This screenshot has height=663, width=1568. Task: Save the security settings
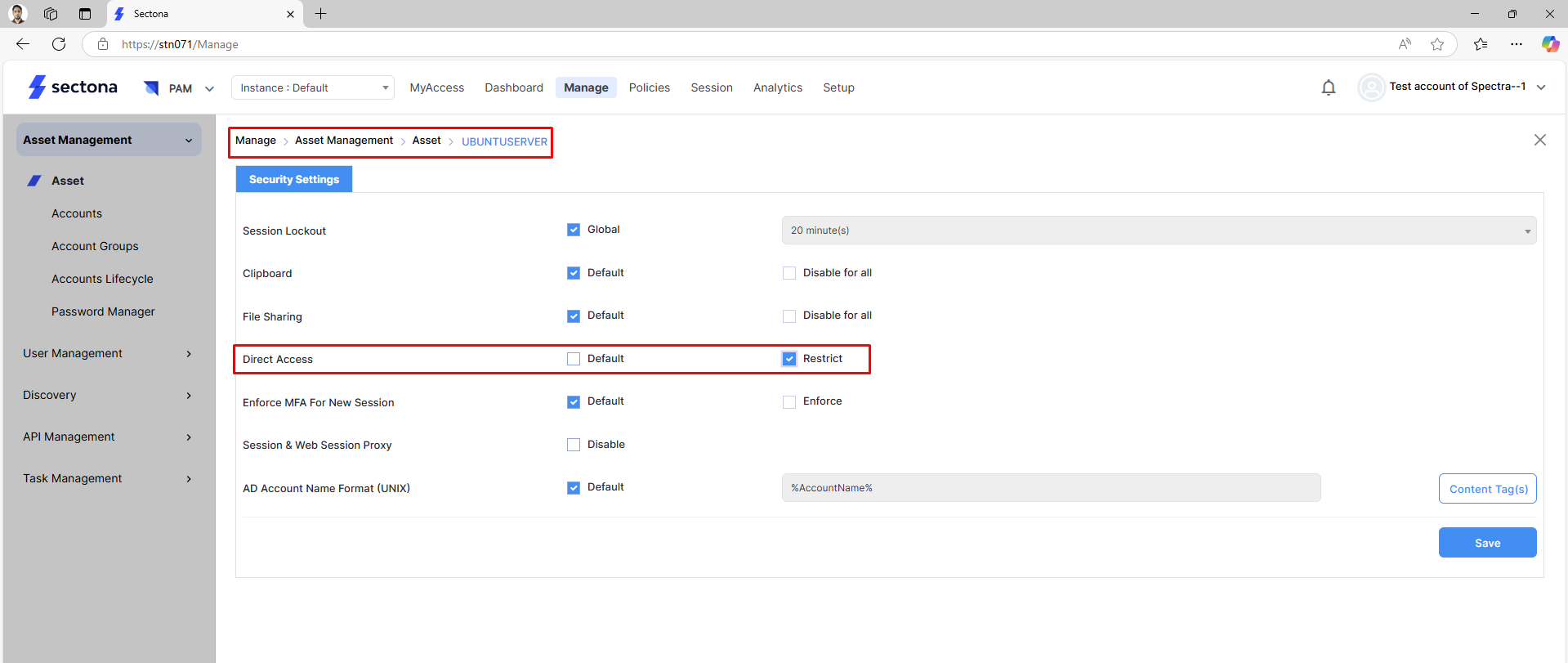[x=1487, y=543]
